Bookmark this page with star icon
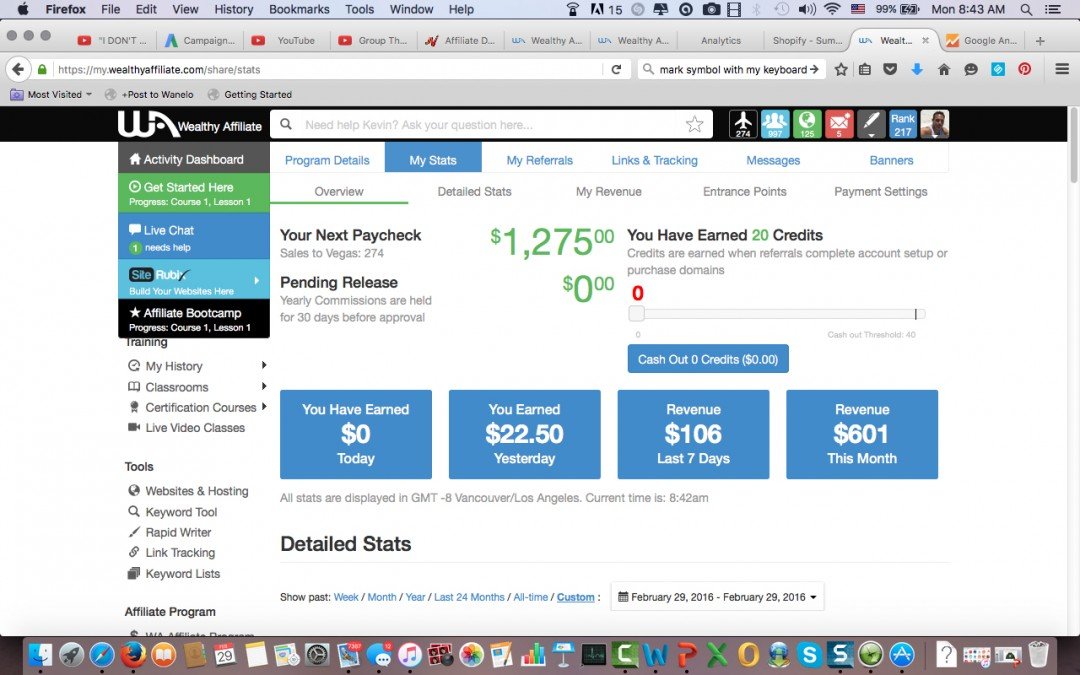Viewport: 1080px width, 675px height. (841, 69)
